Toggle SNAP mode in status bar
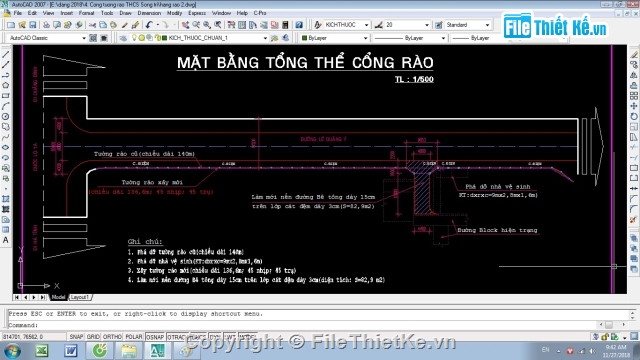Image resolution: width=640 pixels, height=360 pixels. (x=76, y=337)
